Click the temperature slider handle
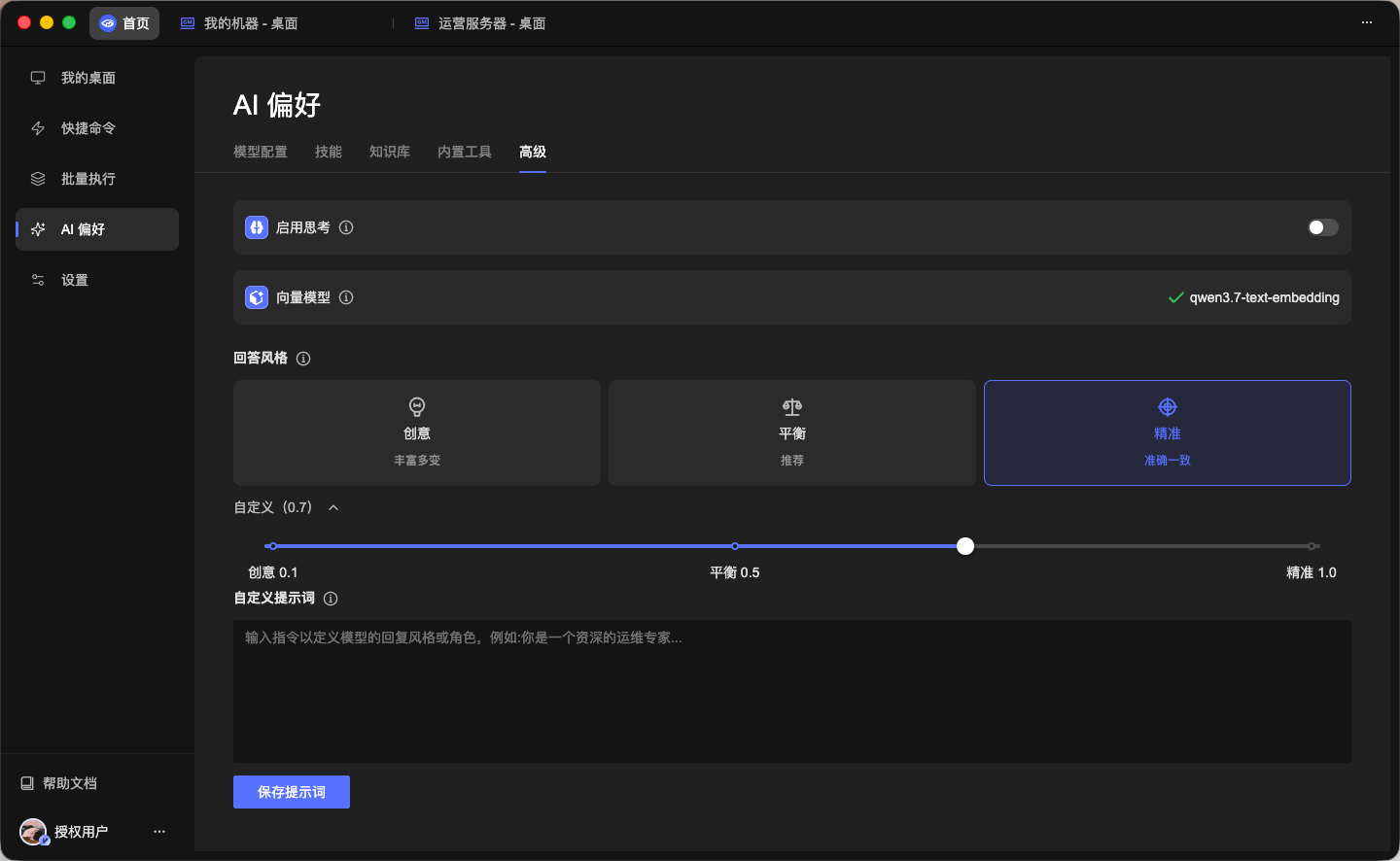Viewport: 1400px width, 861px height. [965, 546]
